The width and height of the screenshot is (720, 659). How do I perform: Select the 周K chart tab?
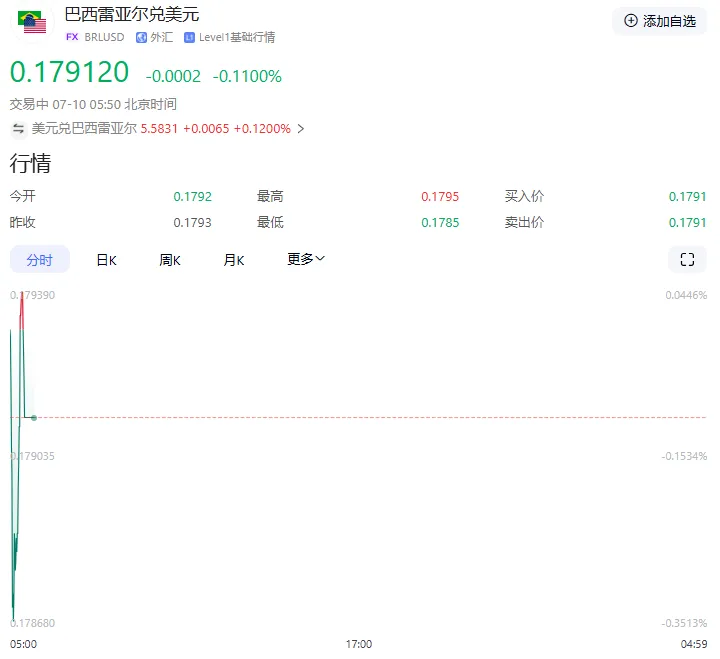(170, 260)
